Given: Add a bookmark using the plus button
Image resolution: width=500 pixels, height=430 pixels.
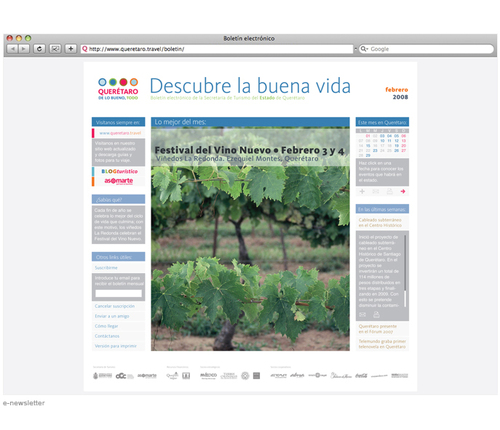Looking at the screenshot, I should coord(70,49).
